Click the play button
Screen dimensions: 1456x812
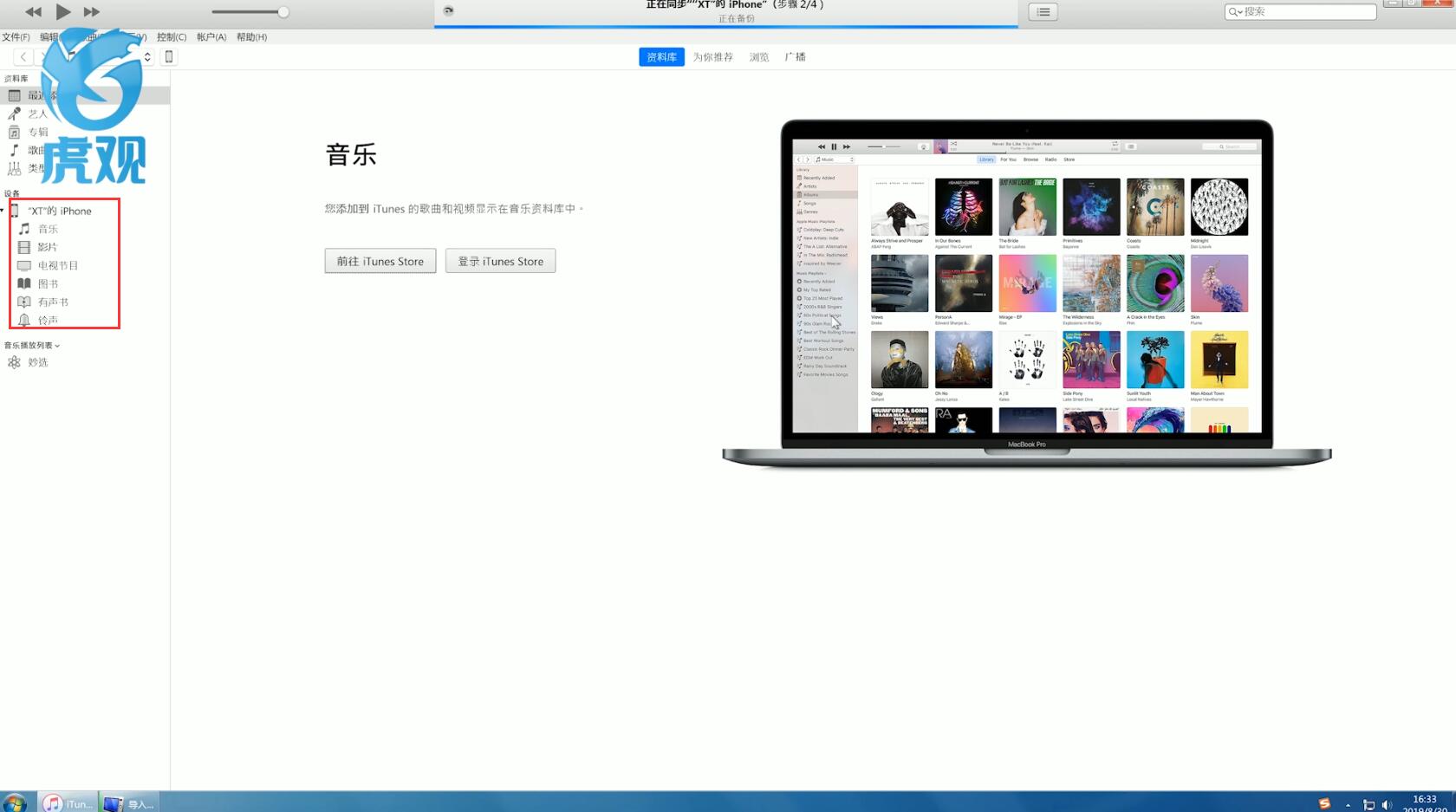click(63, 11)
